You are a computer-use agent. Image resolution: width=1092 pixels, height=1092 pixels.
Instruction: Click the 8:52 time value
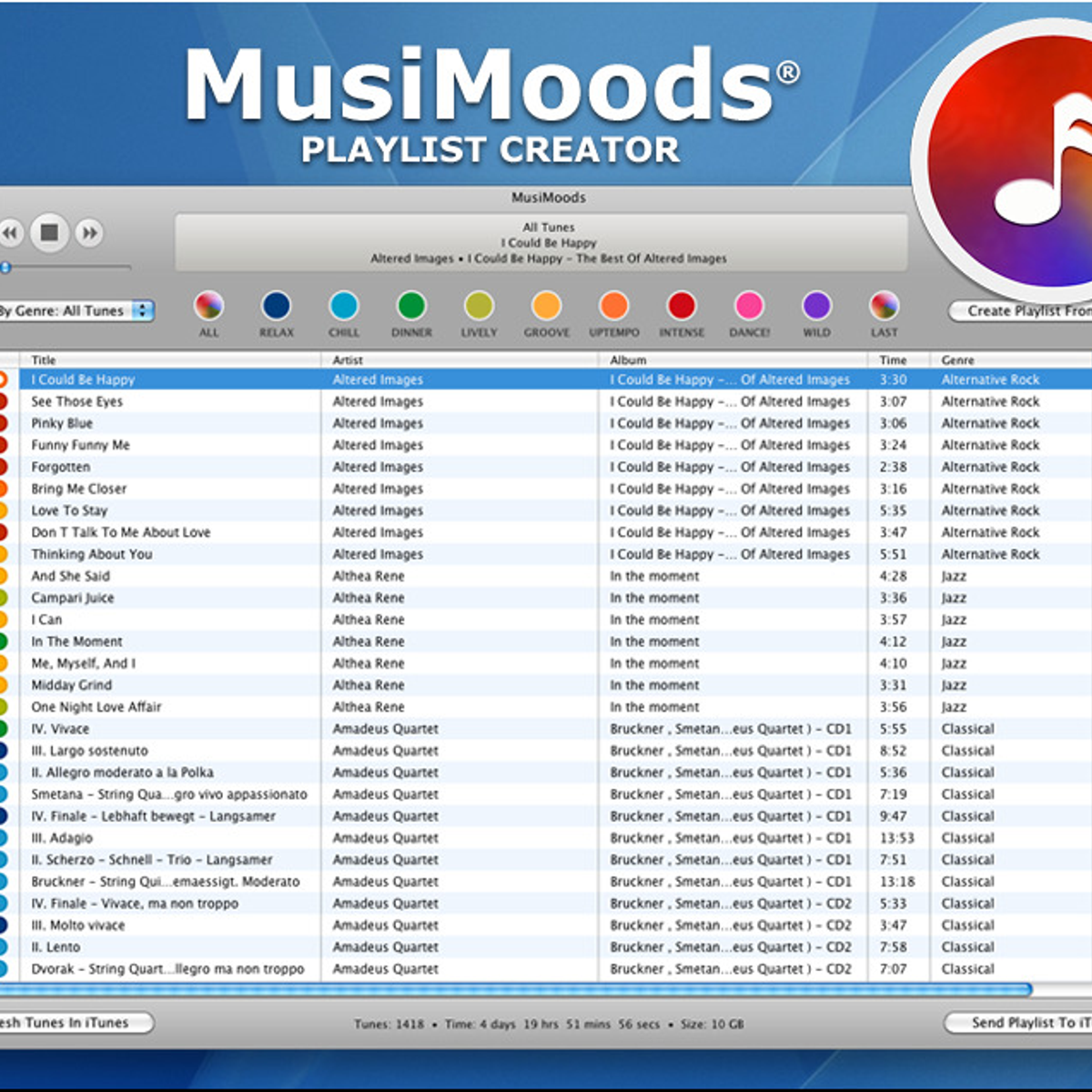point(893,751)
